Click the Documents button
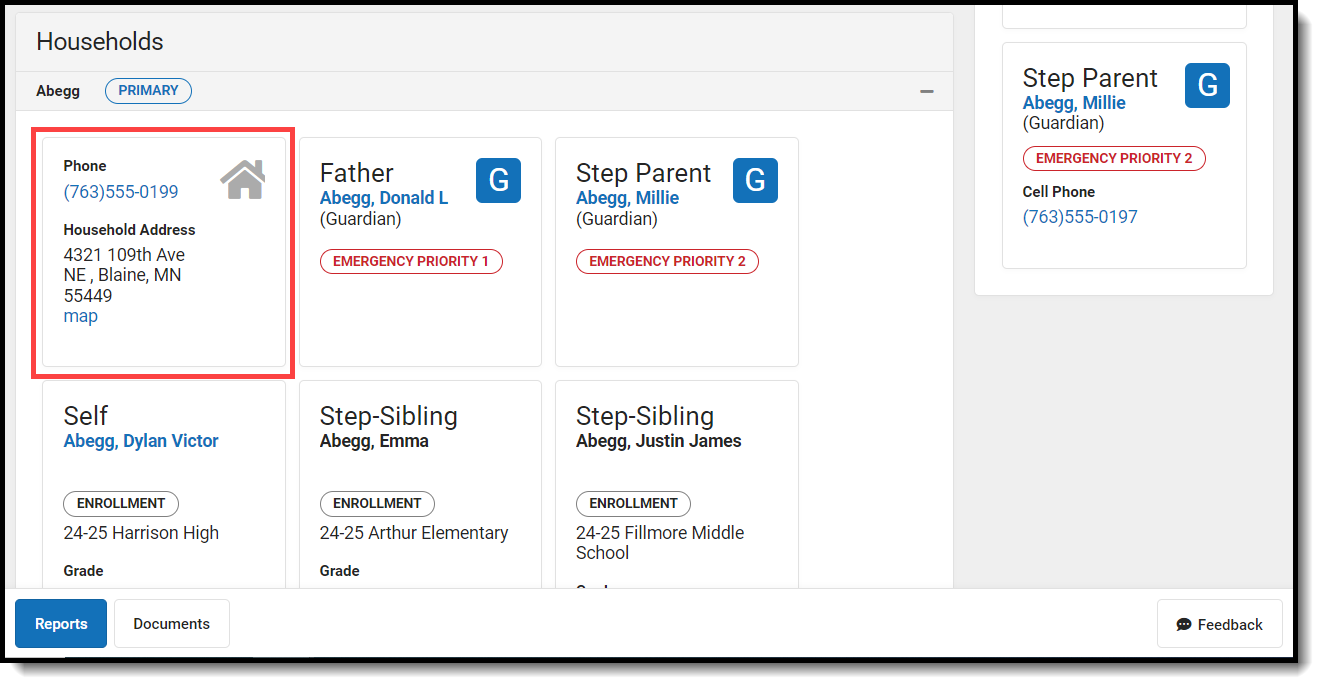This screenshot has width=1323, height=688. point(172,624)
